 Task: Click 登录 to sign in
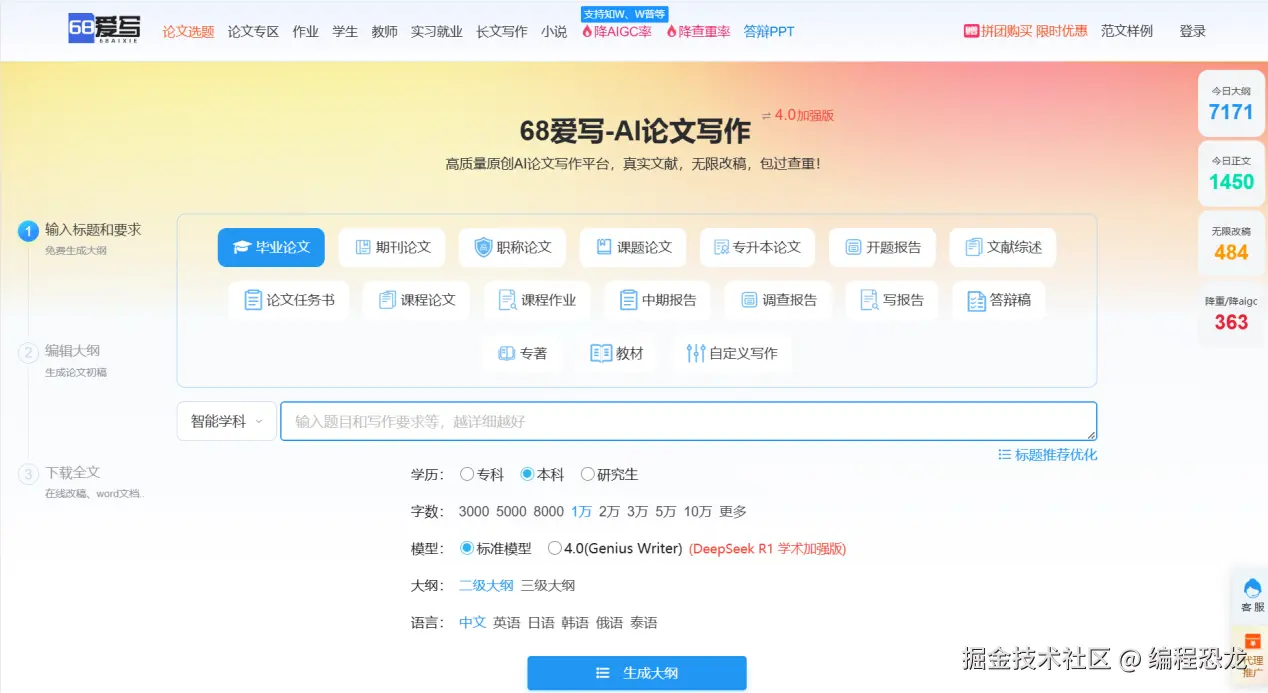[1193, 31]
